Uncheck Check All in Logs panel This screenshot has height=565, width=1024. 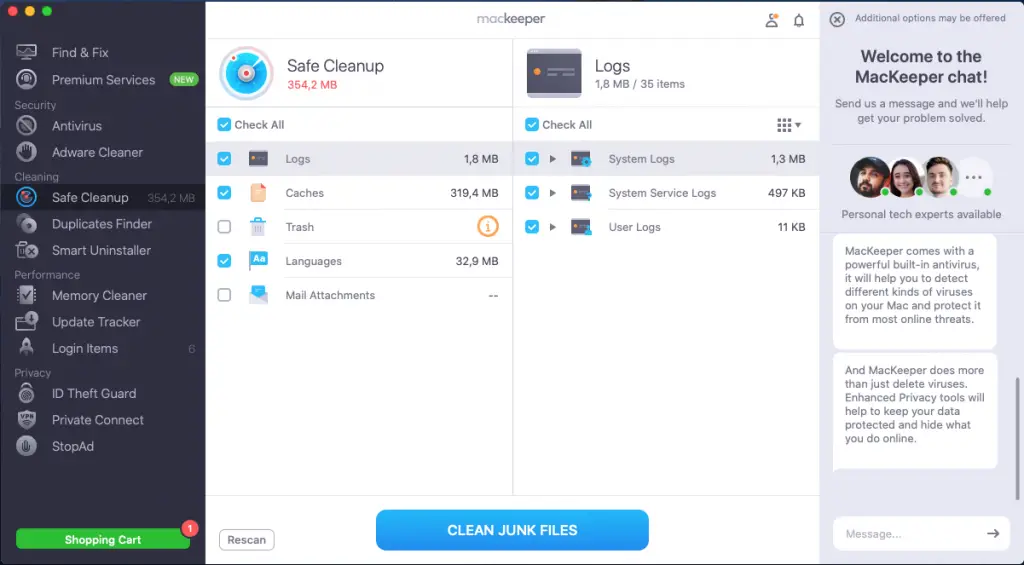532,125
